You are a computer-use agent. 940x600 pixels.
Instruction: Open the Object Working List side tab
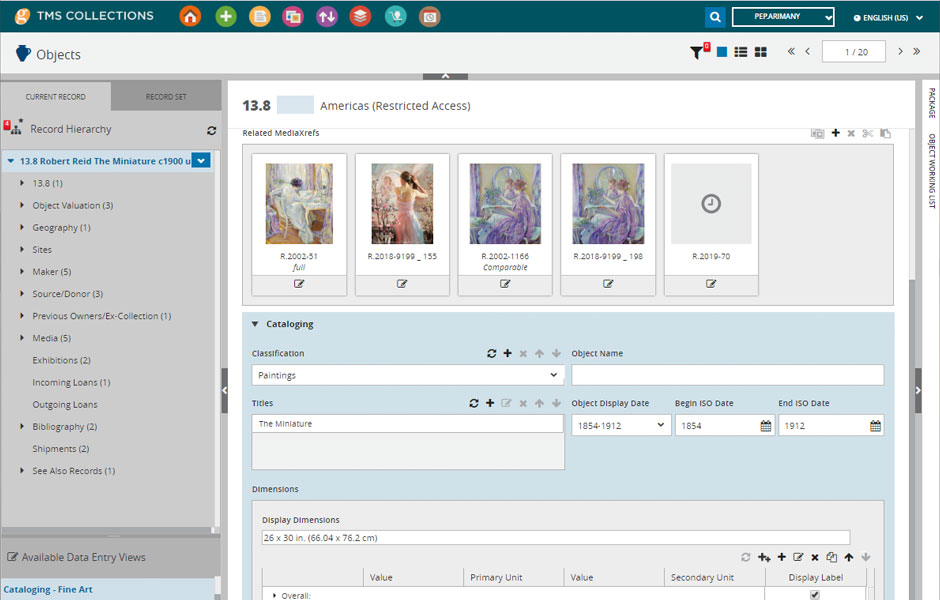[931, 171]
